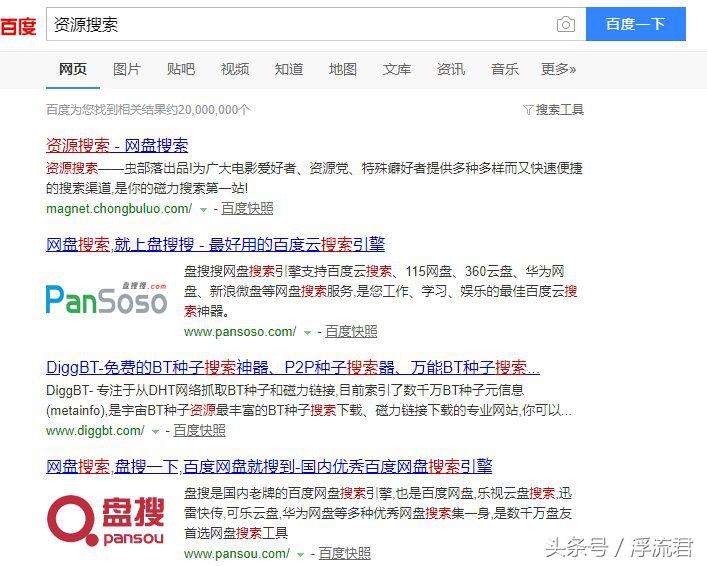Click the www.diggbt.com URL
The image size is (707, 566).
[96, 431]
